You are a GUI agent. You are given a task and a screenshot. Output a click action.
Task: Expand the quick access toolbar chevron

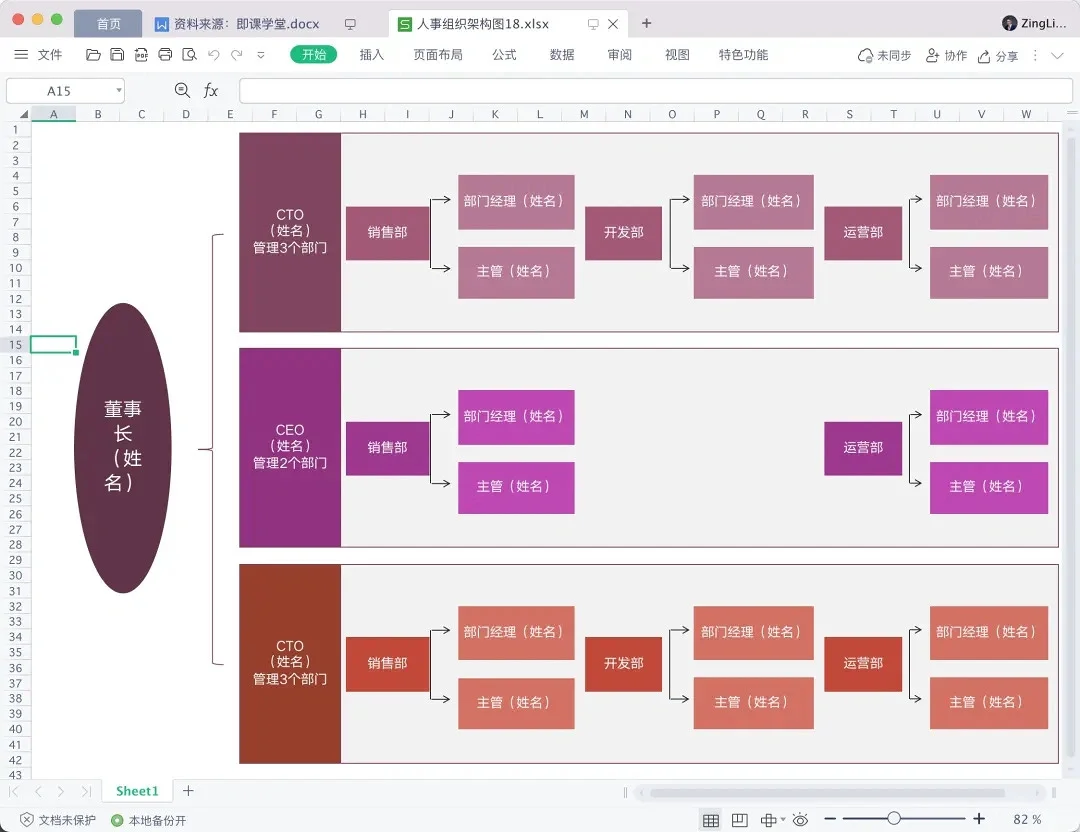click(x=258, y=55)
